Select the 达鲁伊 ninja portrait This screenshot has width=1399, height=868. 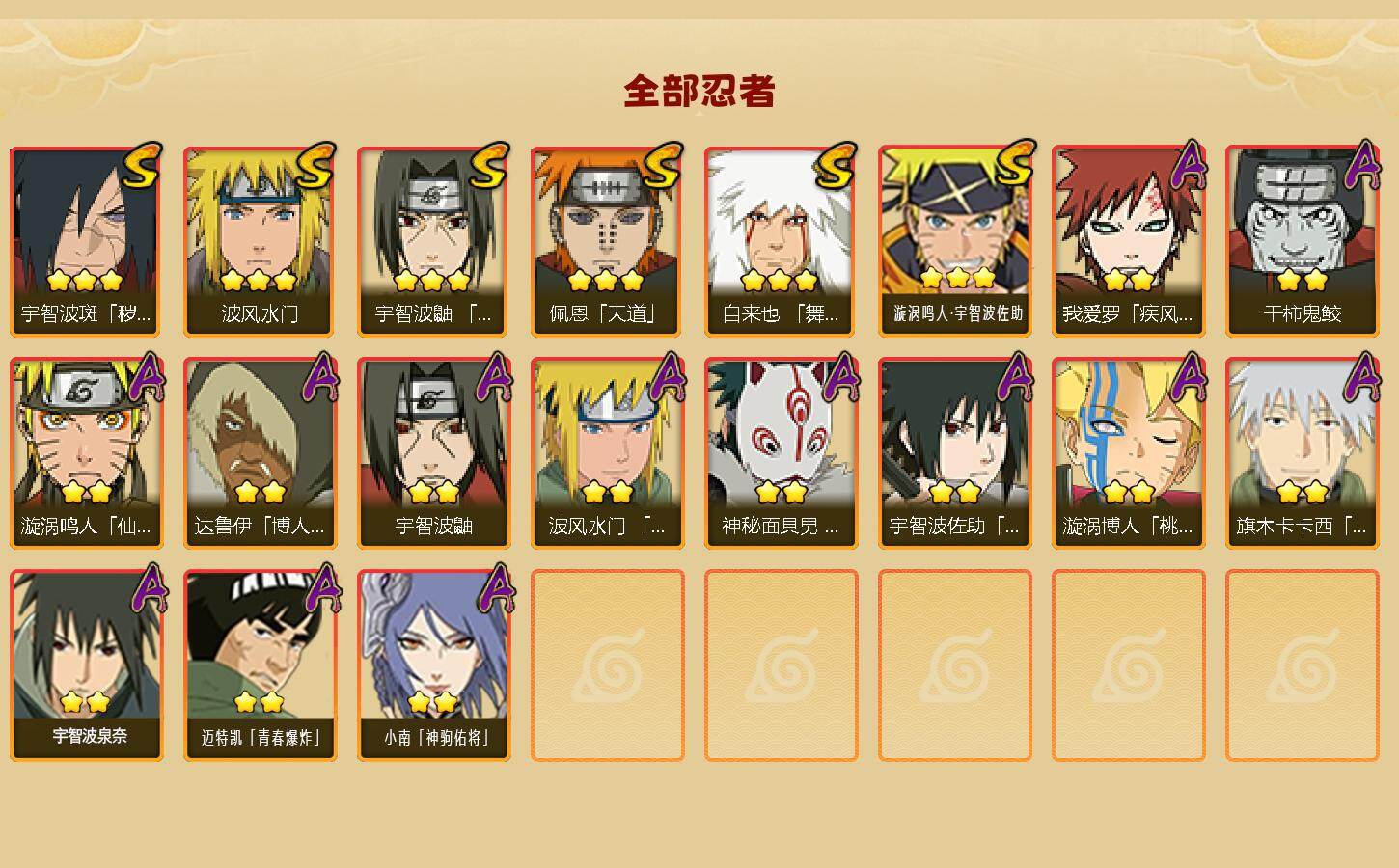click(261, 436)
